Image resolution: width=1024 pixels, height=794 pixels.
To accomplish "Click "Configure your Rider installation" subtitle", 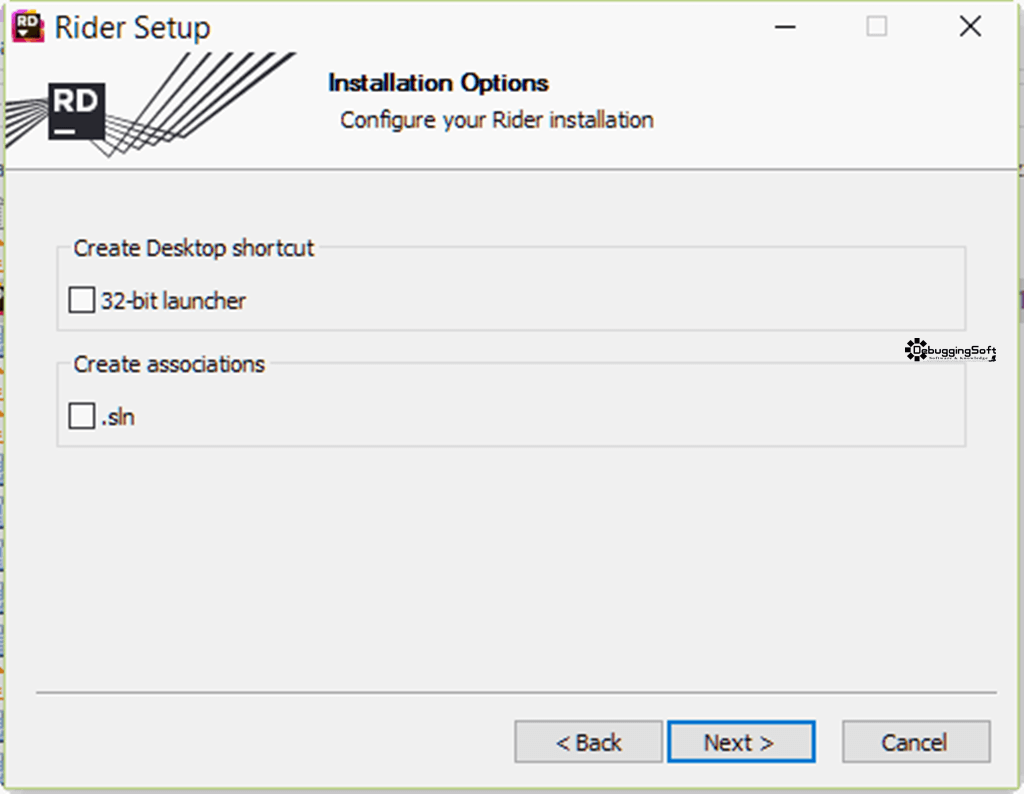I will 497,121.
